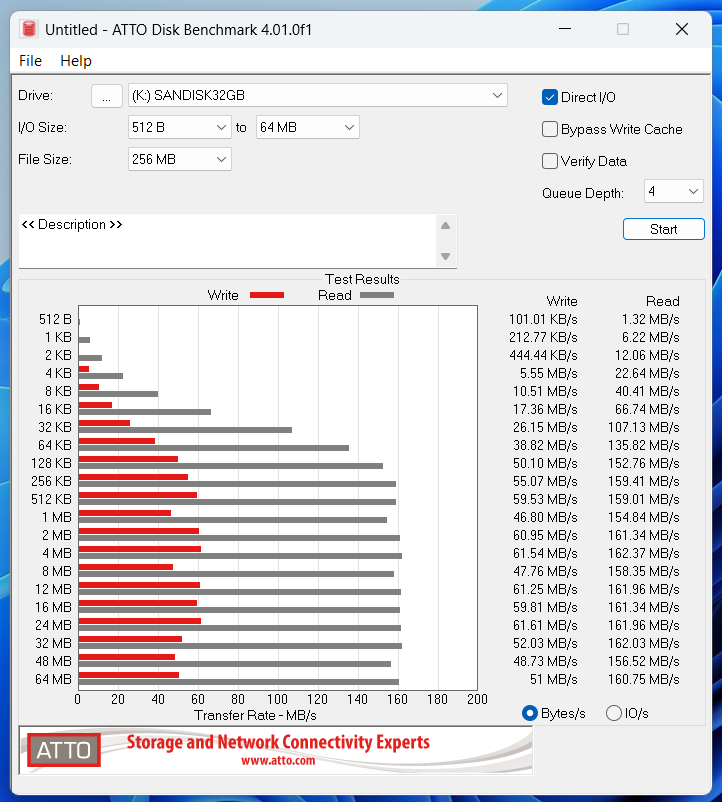Open the I/O Size maximum 64 MB dropdown
Screen dimensions: 722x802
click(307, 127)
